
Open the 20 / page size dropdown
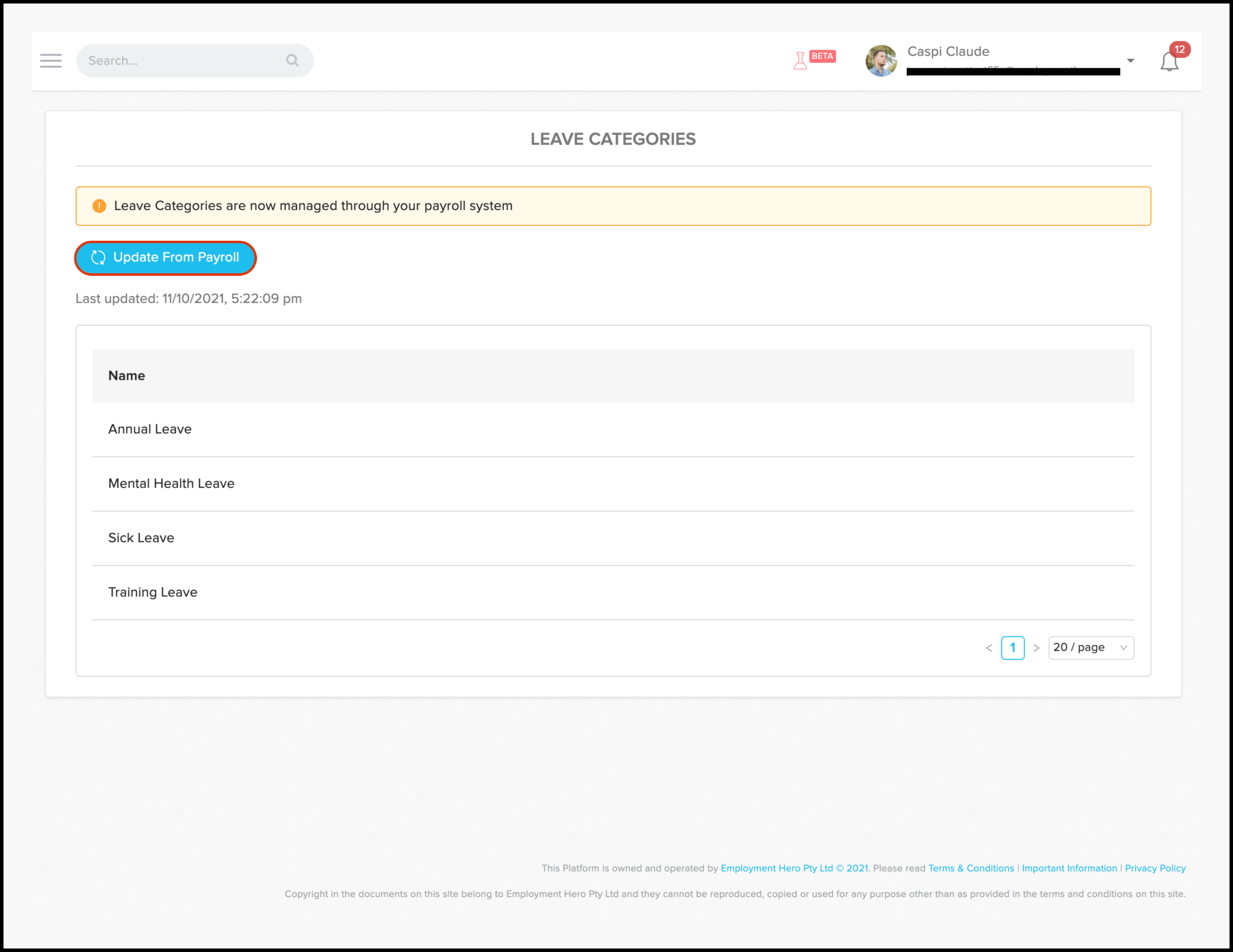tap(1090, 648)
